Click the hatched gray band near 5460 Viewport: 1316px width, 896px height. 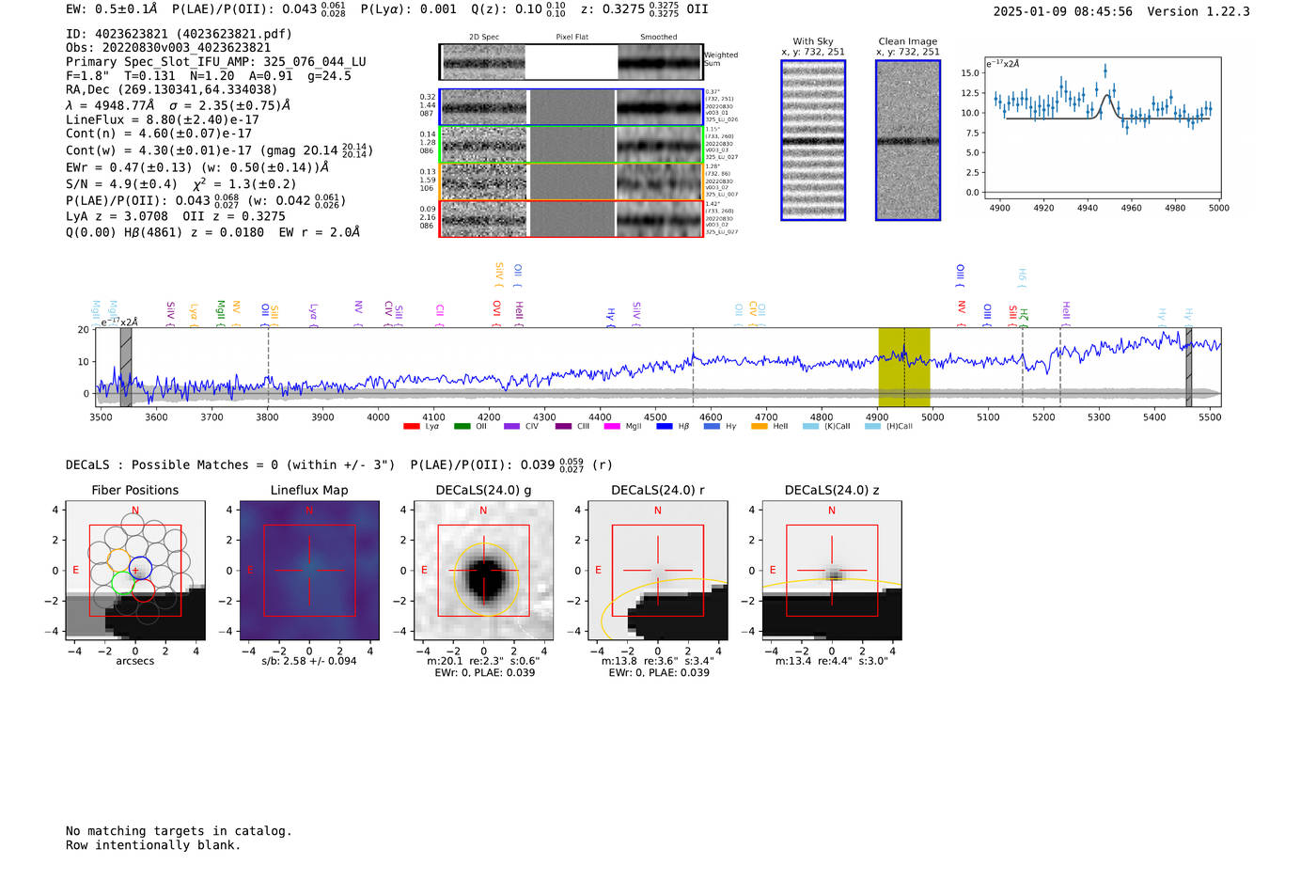[x=1188, y=367]
